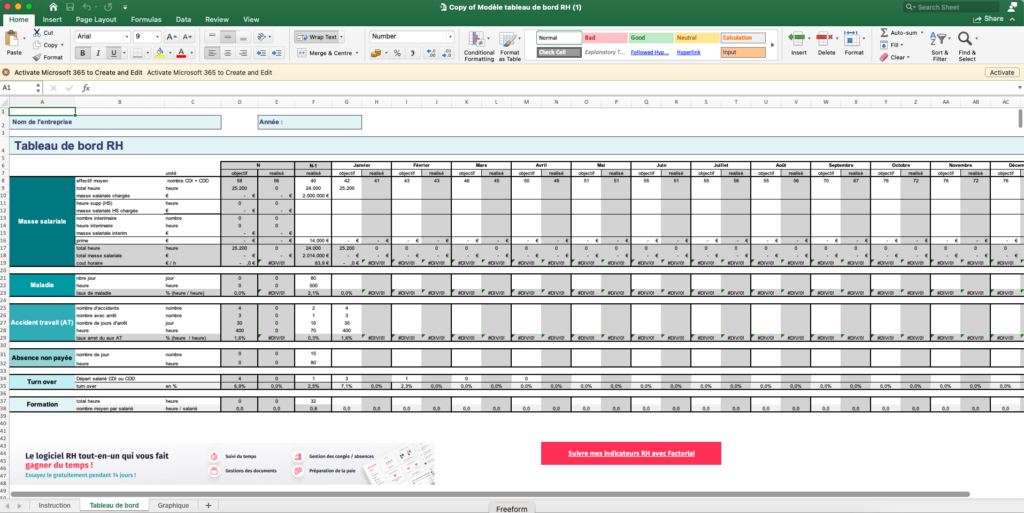Click the Paste clipboard icon
Viewport: 1024px width, 513px height.
coord(13,39)
